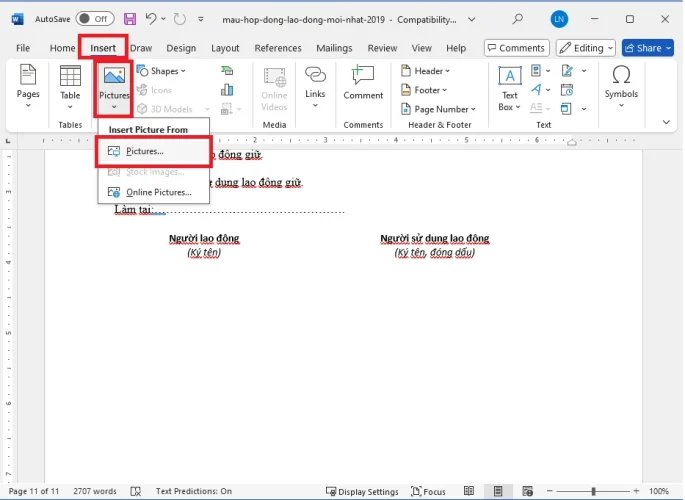This screenshot has width=685, height=500.
Task: Open the Header dropdown
Action: (x=426, y=71)
